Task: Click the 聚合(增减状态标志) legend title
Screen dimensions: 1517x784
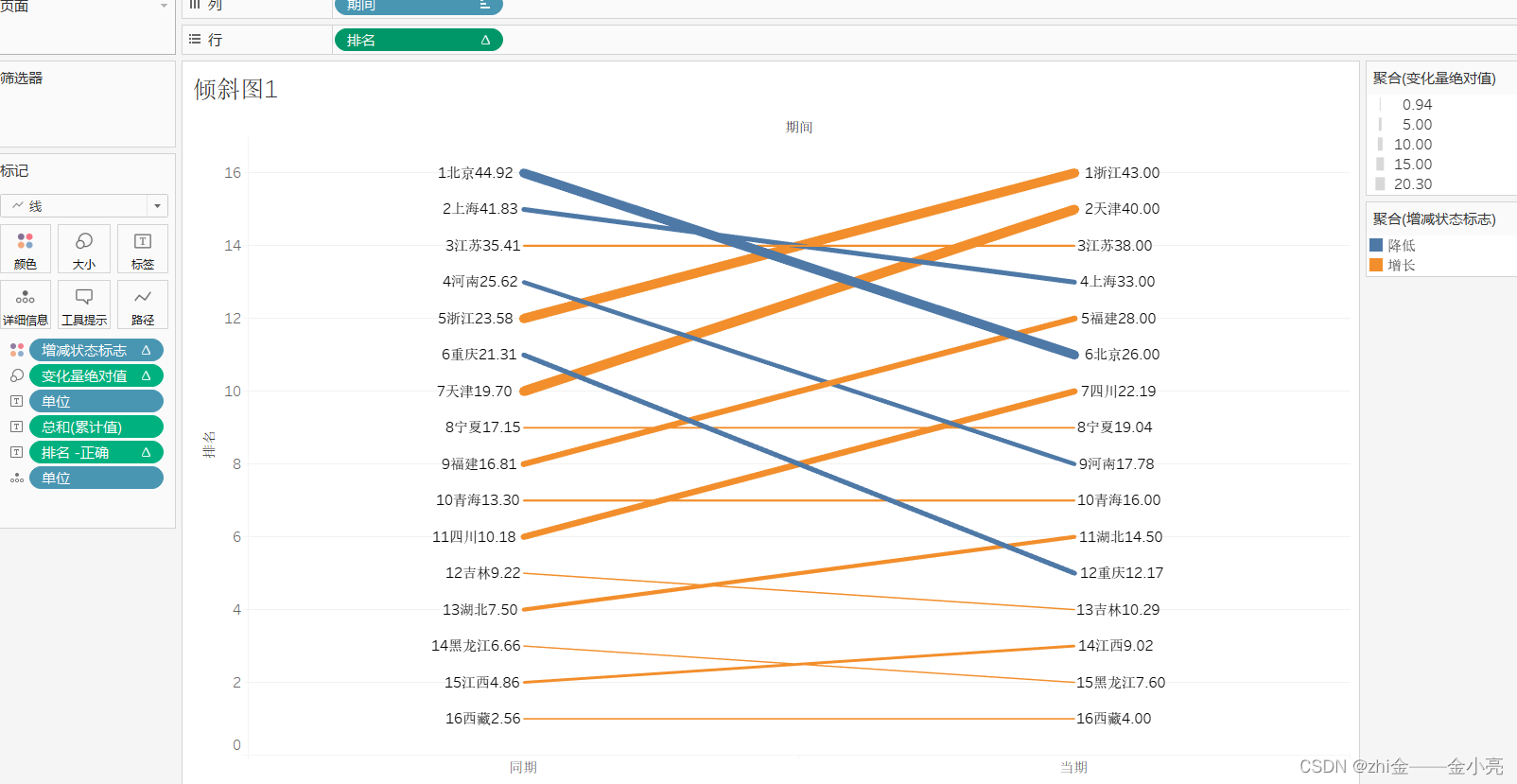Action: 1435,219
